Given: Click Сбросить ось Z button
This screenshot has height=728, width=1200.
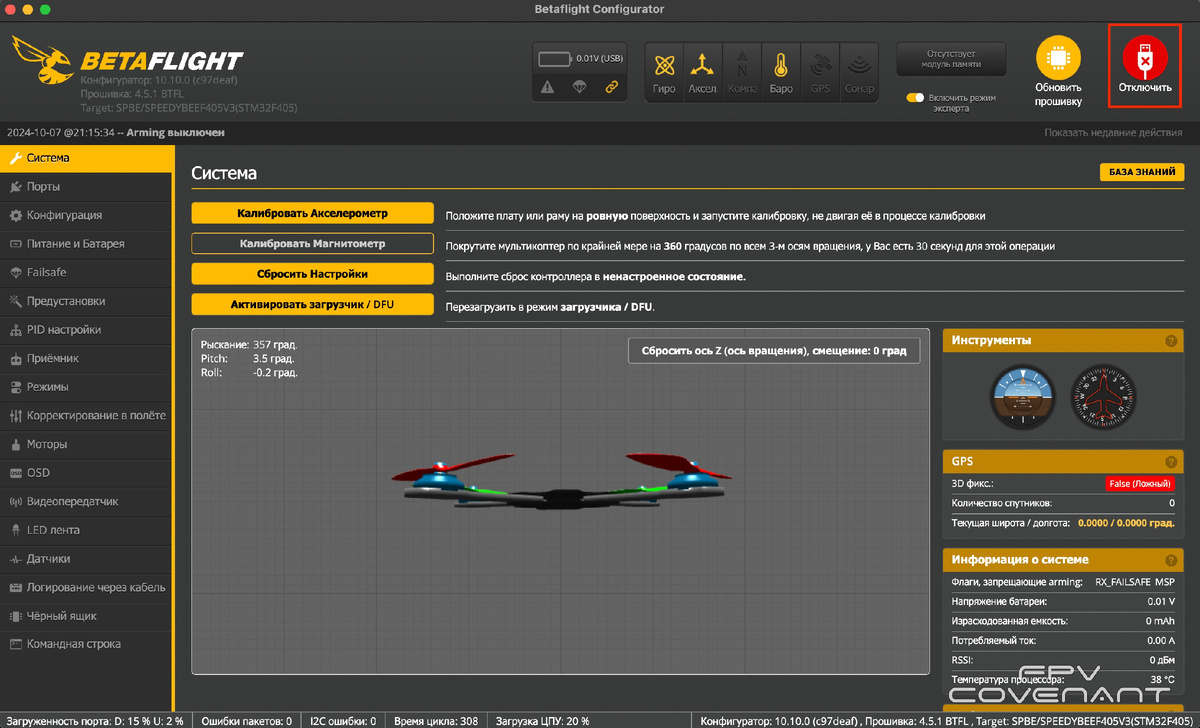Looking at the screenshot, I should 773,351.
